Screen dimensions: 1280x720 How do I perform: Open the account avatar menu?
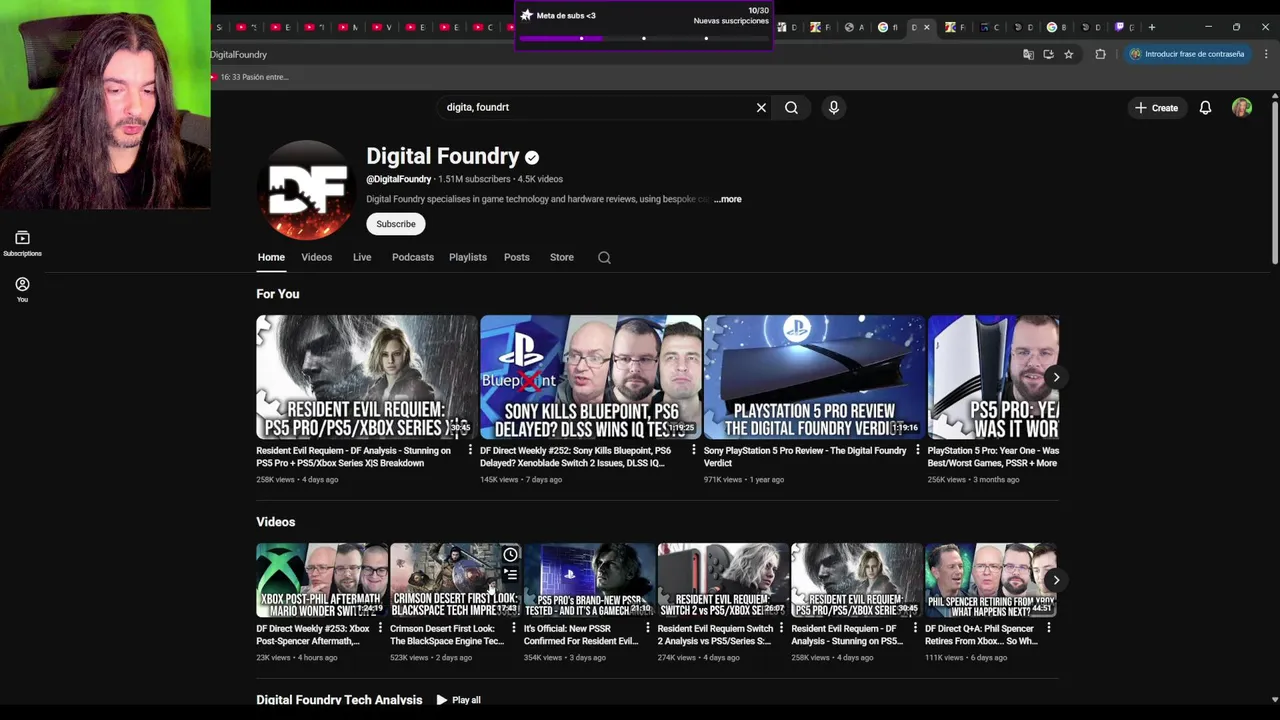tap(1242, 107)
